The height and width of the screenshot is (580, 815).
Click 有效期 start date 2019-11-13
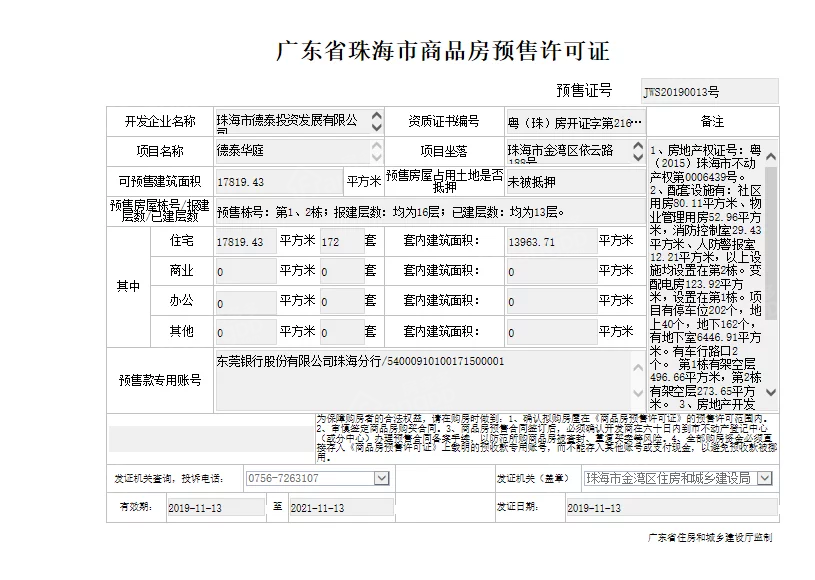click(215, 508)
